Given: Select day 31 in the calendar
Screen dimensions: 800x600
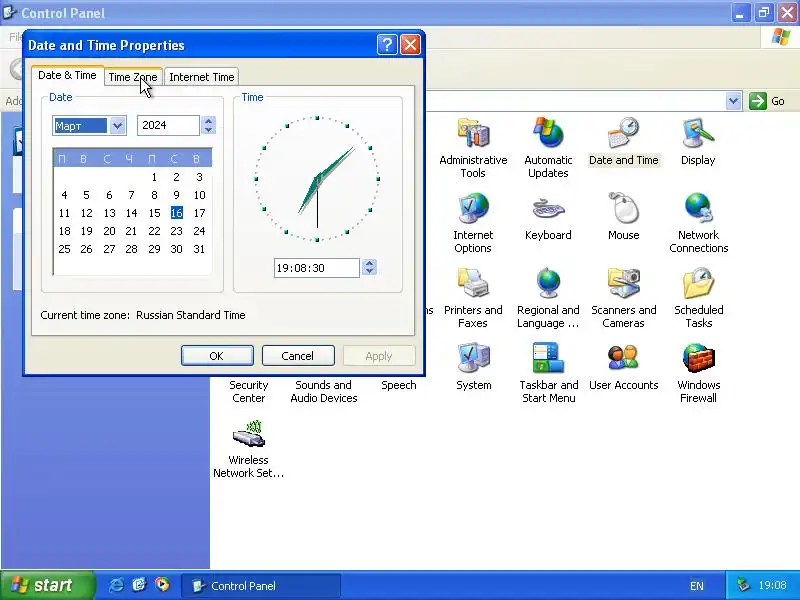Looking at the screenshot, I should click(199, 249).
